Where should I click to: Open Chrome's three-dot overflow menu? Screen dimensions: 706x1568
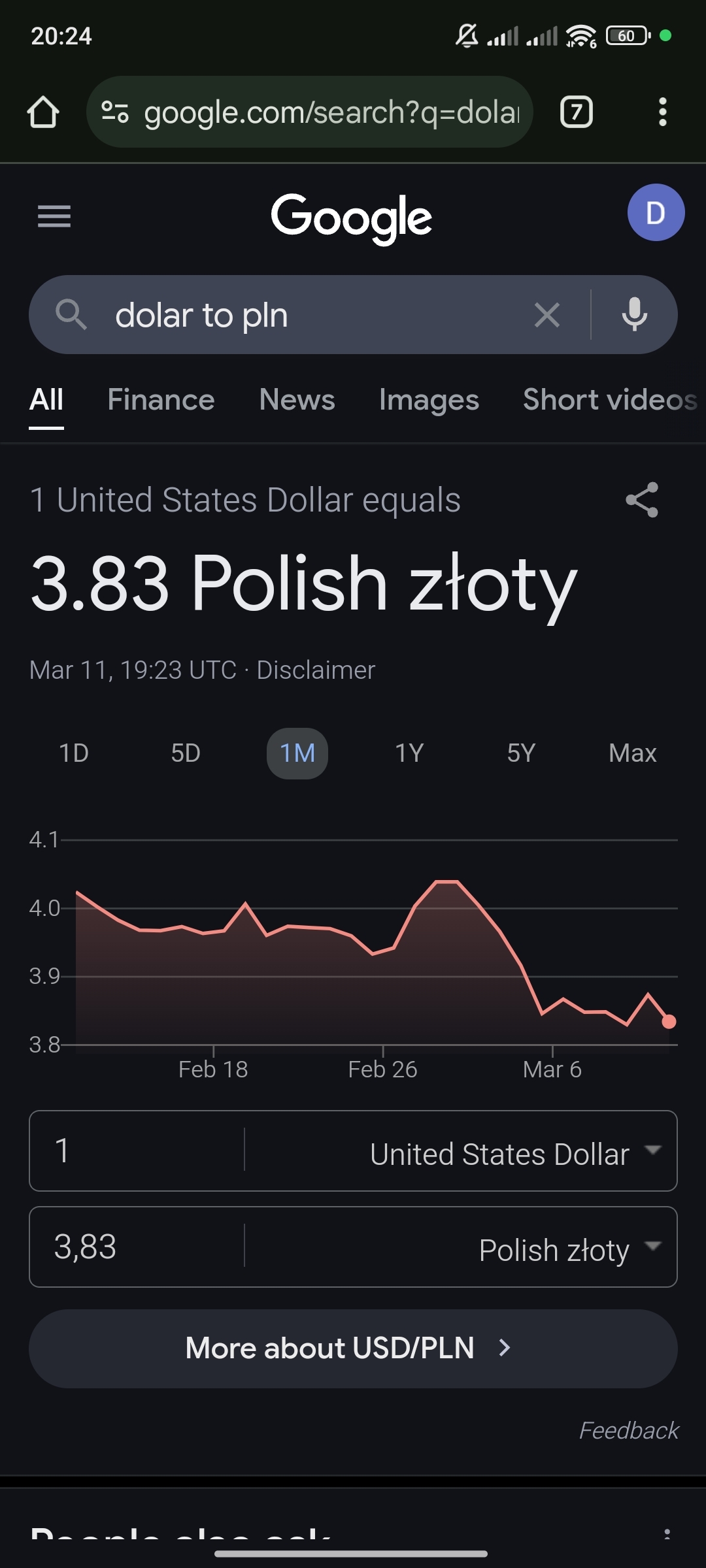(x=662, y=112)
